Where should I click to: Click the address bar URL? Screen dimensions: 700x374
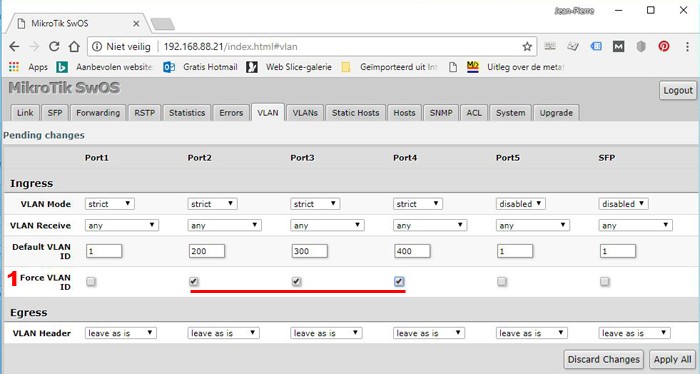pos(230,46)
